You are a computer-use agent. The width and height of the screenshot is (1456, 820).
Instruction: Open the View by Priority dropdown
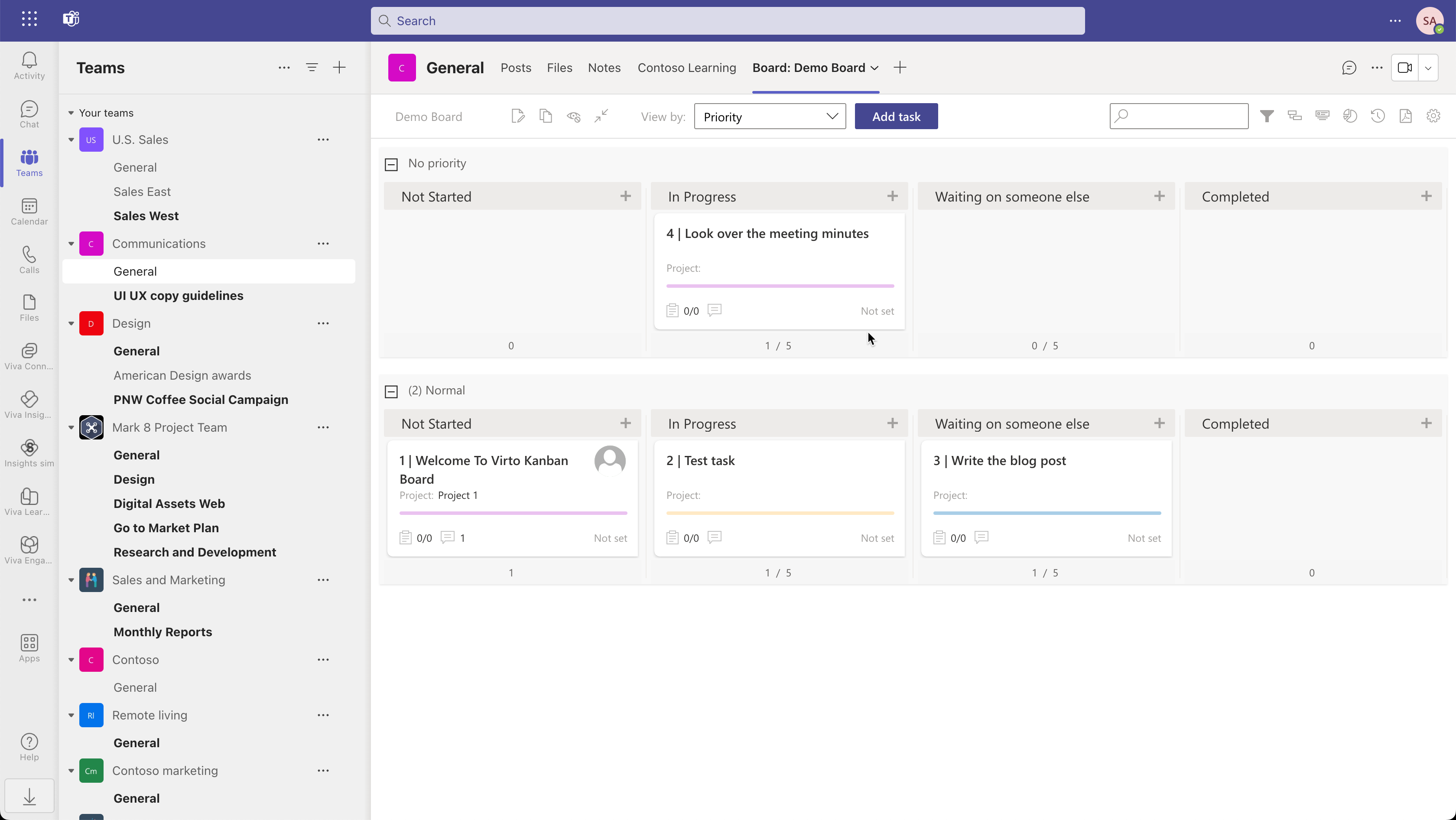pos(770,117)
